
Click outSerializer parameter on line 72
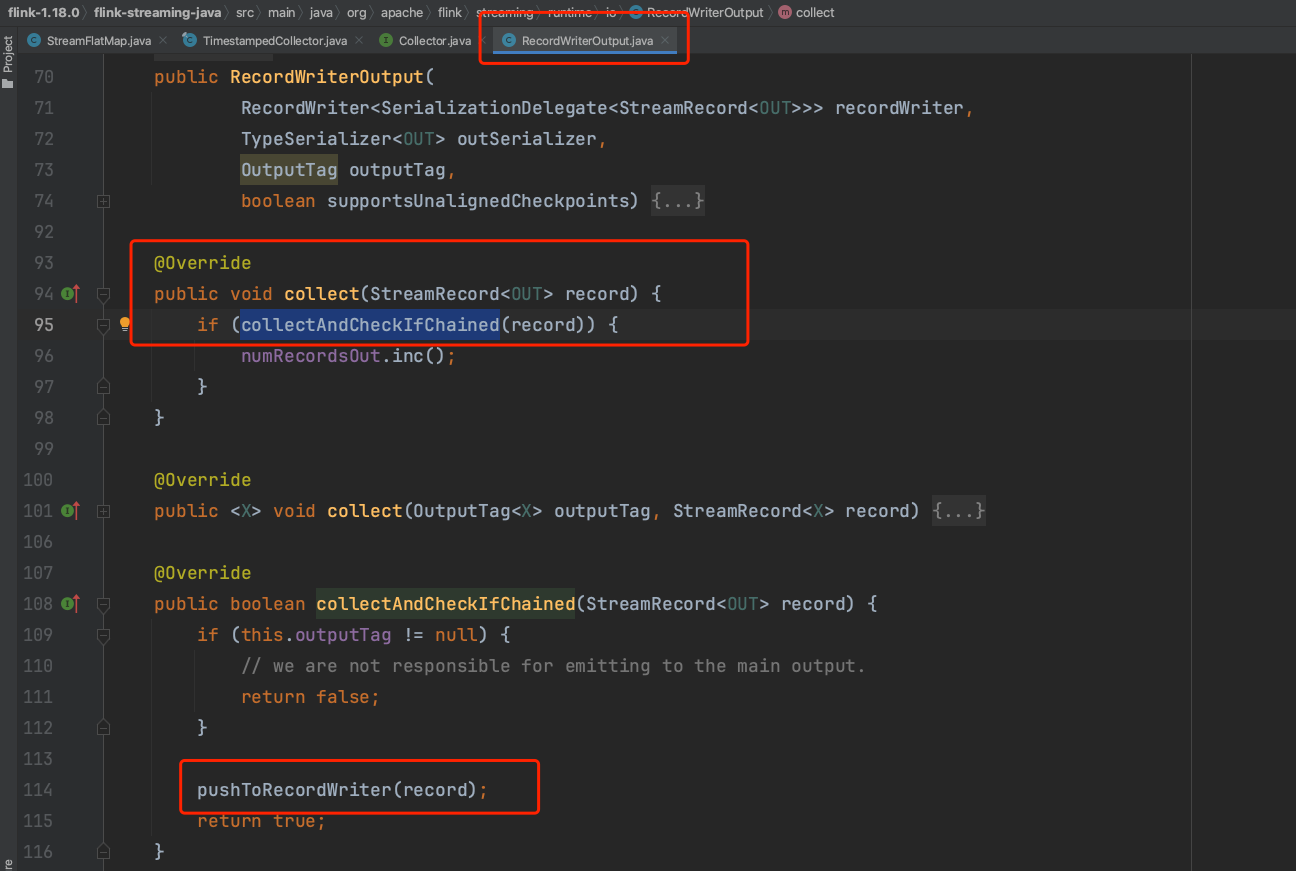527,139
